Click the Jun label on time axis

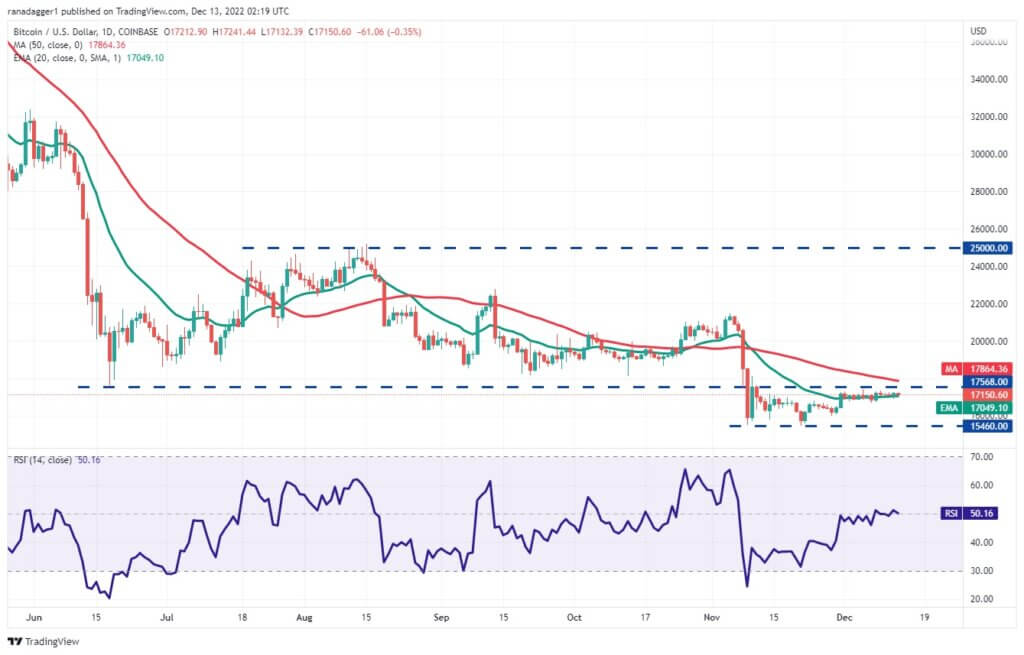pyautogui.click(x=35, y=617)
